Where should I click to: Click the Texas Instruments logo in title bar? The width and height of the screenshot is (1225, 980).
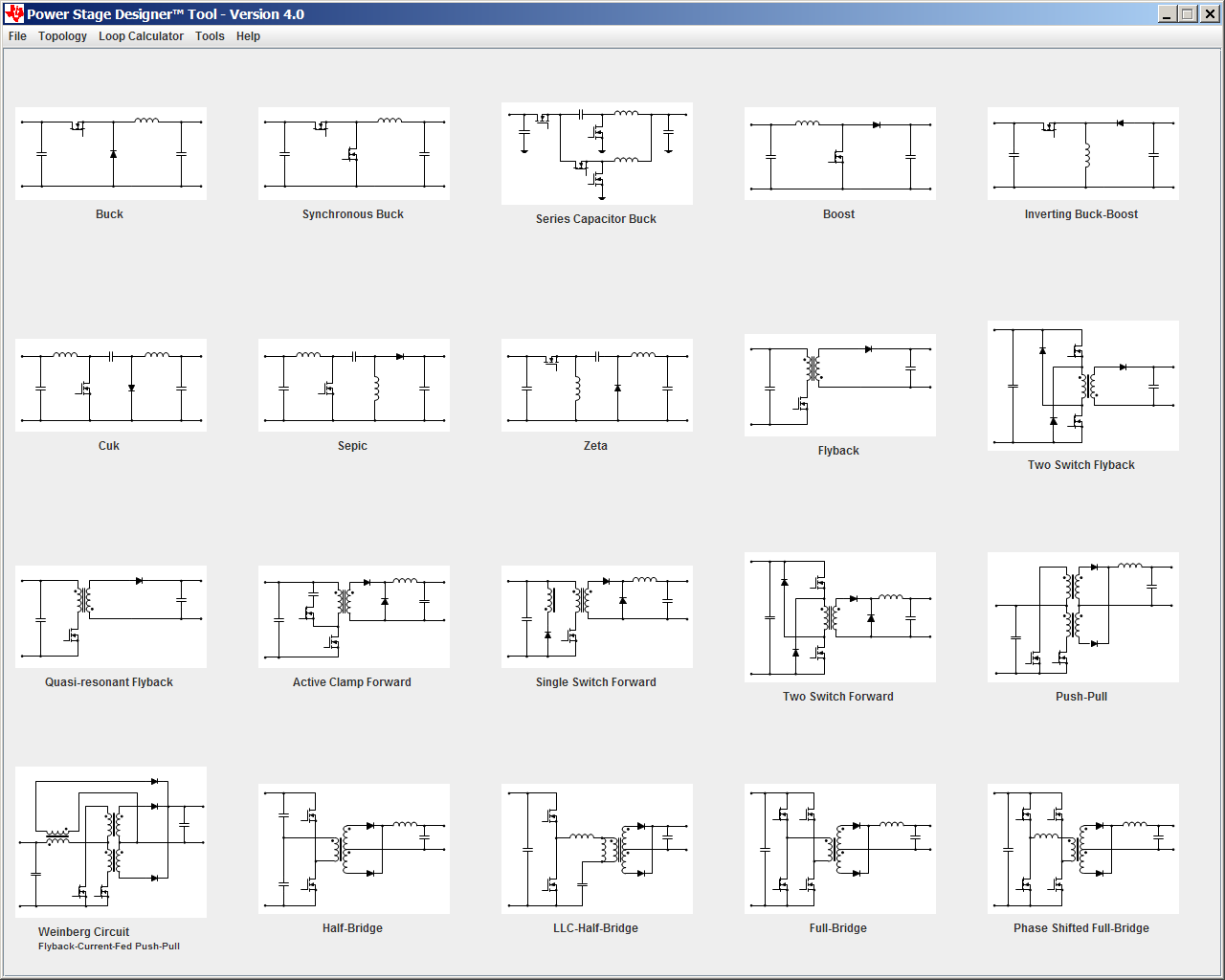tap(13, 13)
